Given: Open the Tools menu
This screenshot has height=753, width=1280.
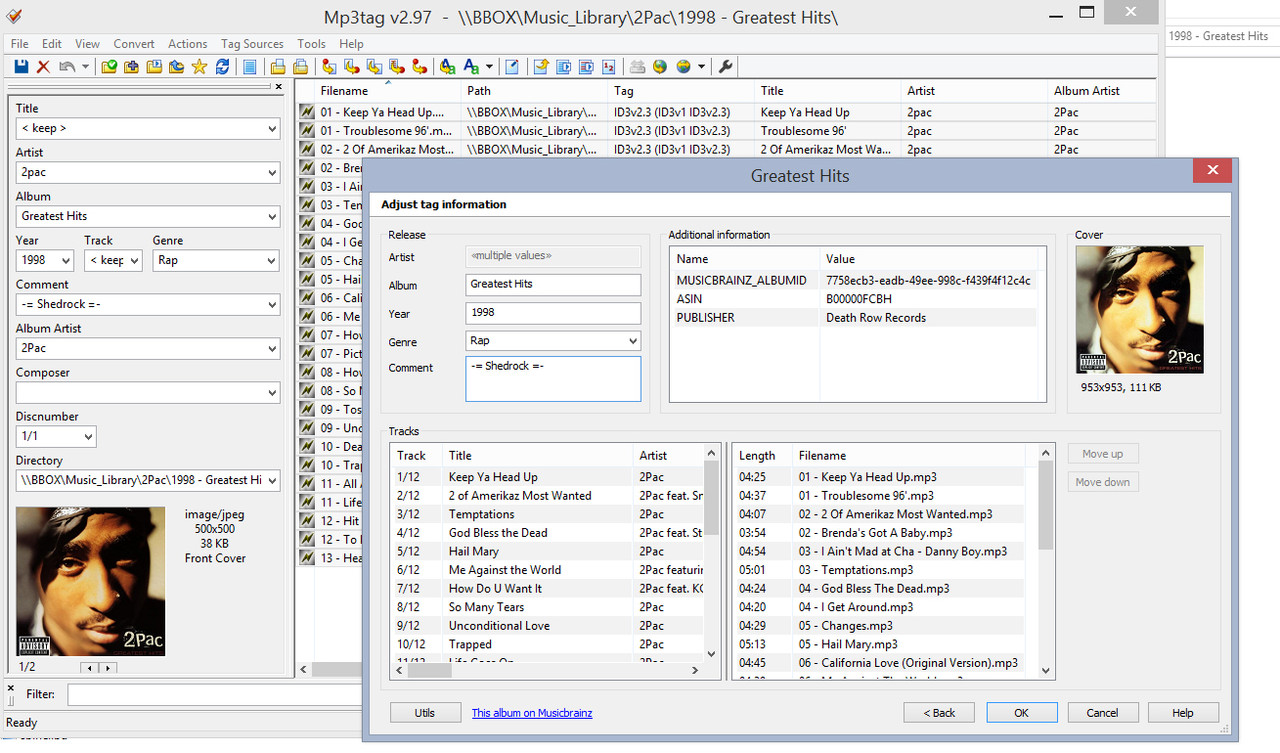Looking at the screenshot, I should point(311,44).
